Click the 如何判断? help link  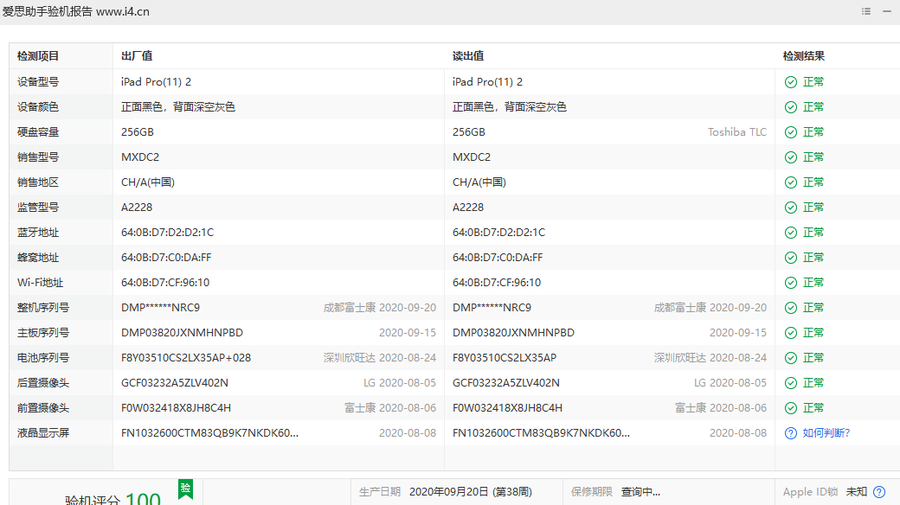pos(826,433)
